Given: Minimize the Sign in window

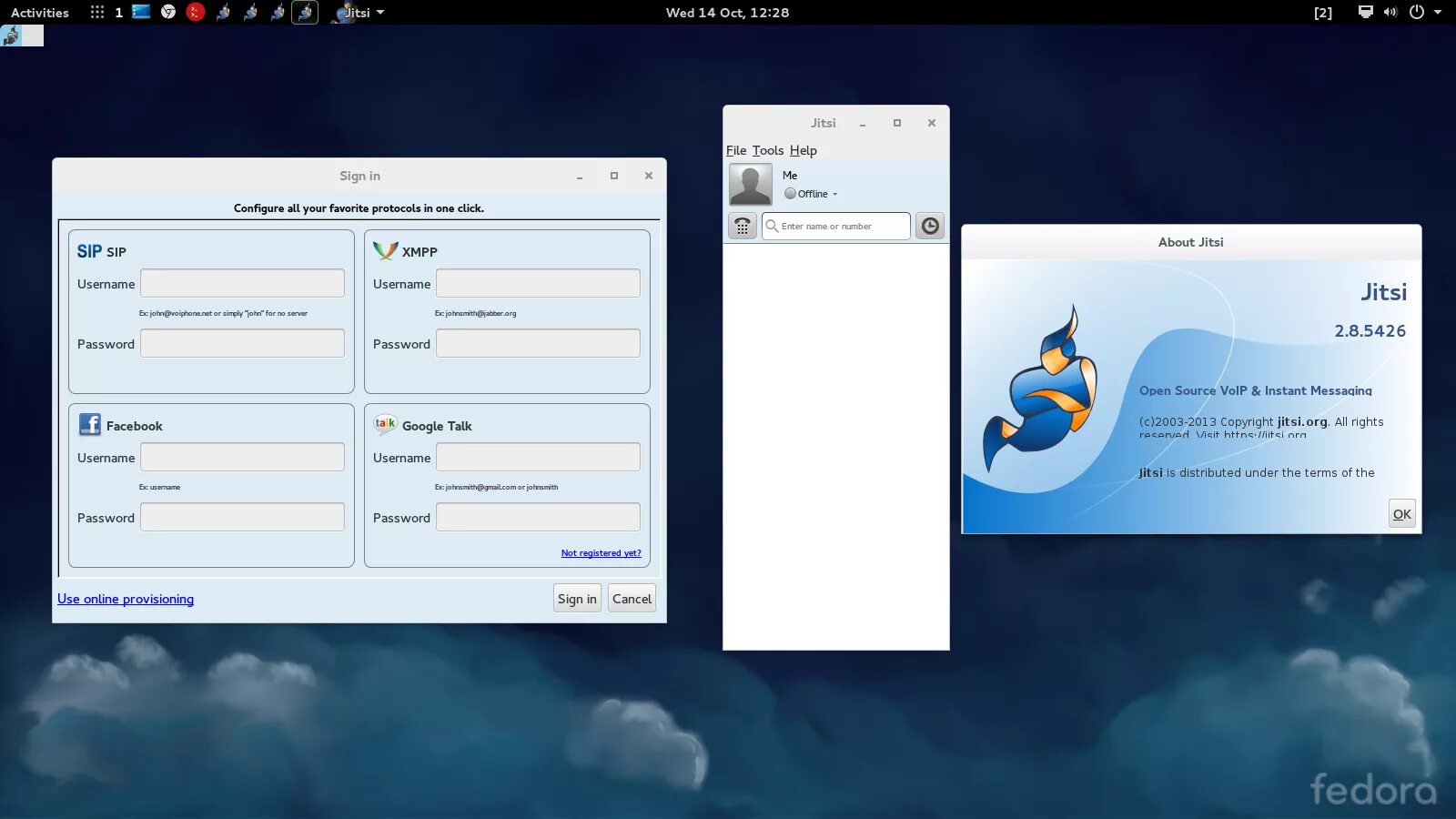Looking at the screenshot, I should click(x=580, y=177).
